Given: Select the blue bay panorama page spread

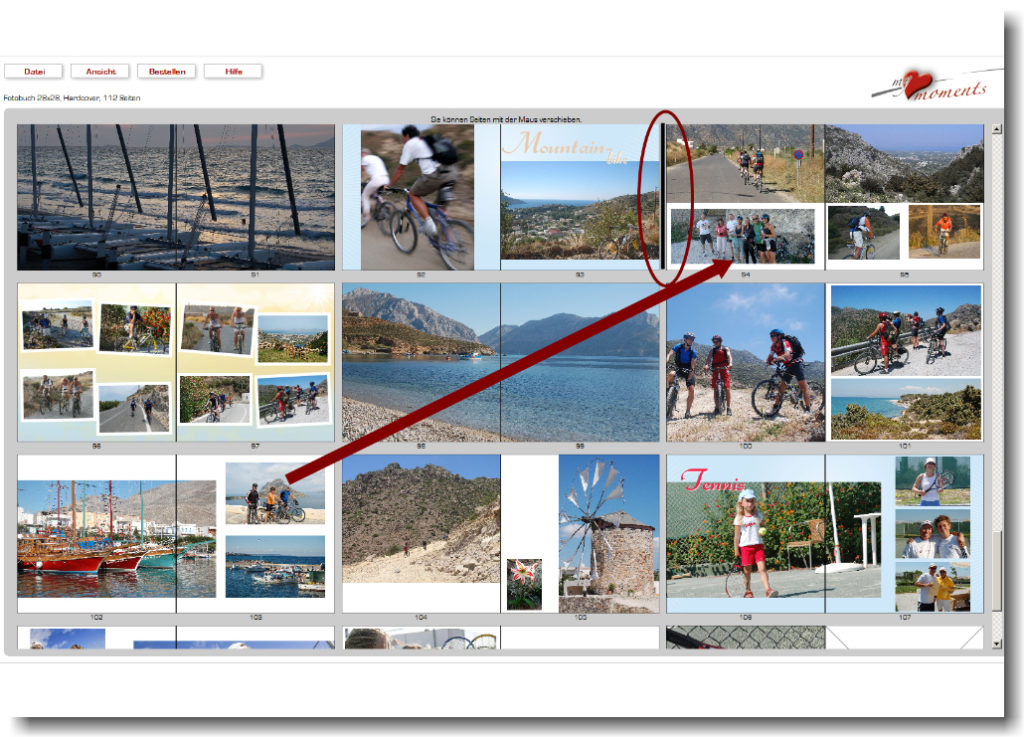Looking at the screenshot, I should 500,362.
